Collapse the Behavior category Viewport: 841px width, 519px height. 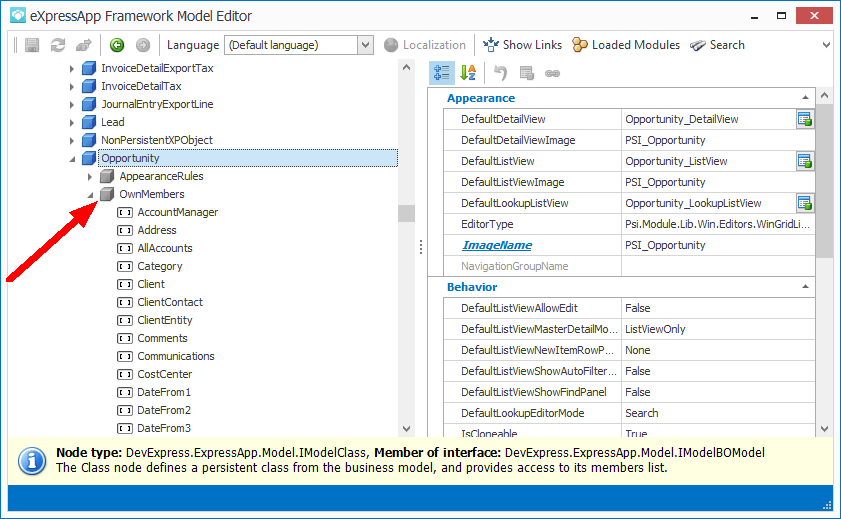[x=805, y=287]
